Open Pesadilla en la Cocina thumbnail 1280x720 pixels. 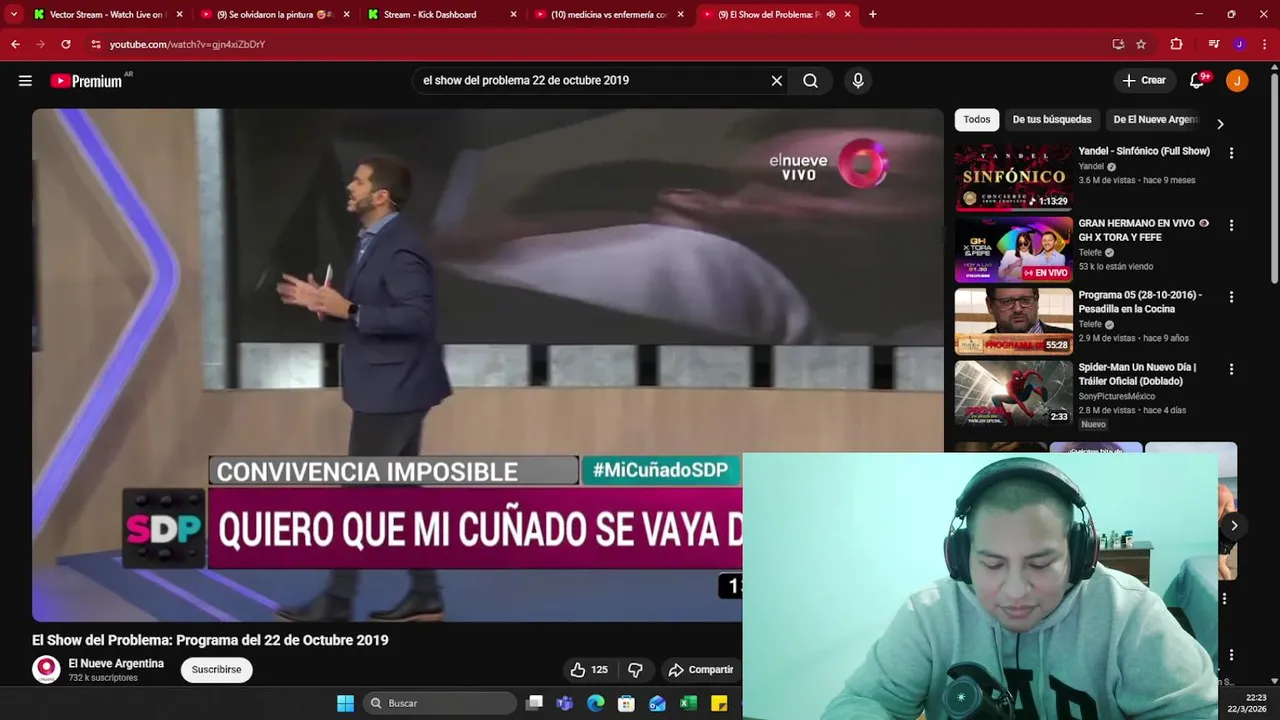point(1013,321)
